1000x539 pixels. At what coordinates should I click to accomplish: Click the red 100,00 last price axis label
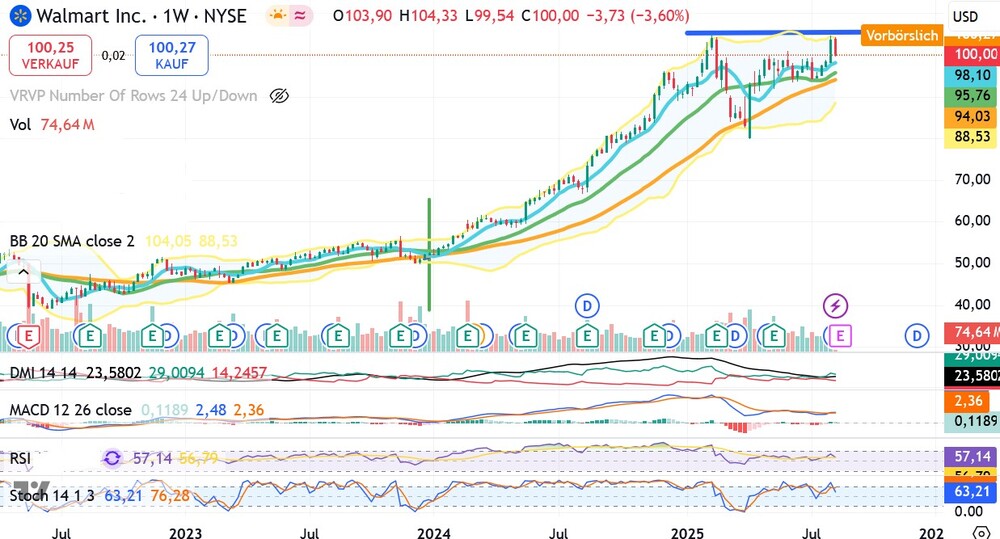click(x=972, y=54)
